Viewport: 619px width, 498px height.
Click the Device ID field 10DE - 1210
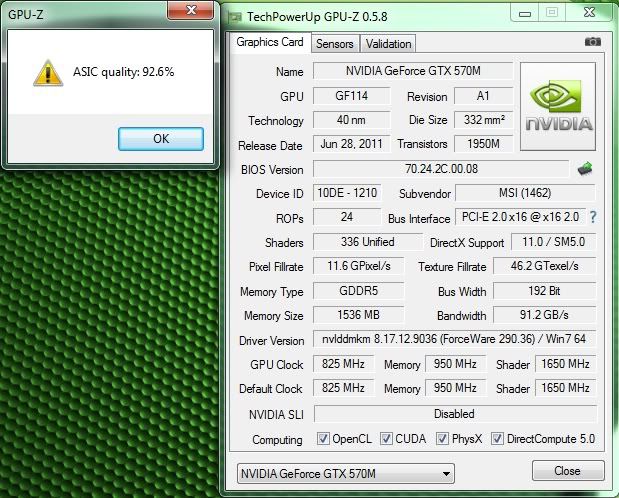(347, 193)
